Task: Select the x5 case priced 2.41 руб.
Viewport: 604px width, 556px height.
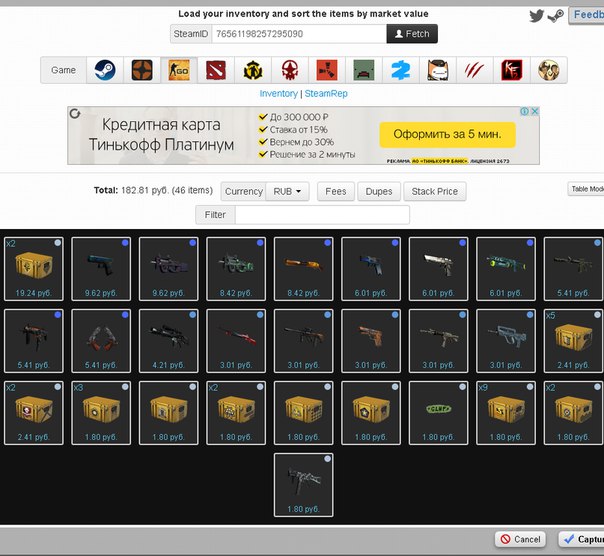Action: coord(574,341)
